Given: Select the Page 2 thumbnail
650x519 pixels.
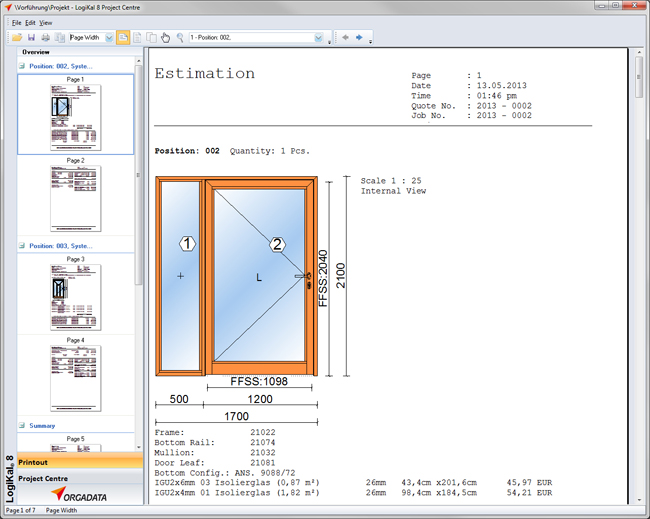Looking at the screenshot, I should pos(75,199).
